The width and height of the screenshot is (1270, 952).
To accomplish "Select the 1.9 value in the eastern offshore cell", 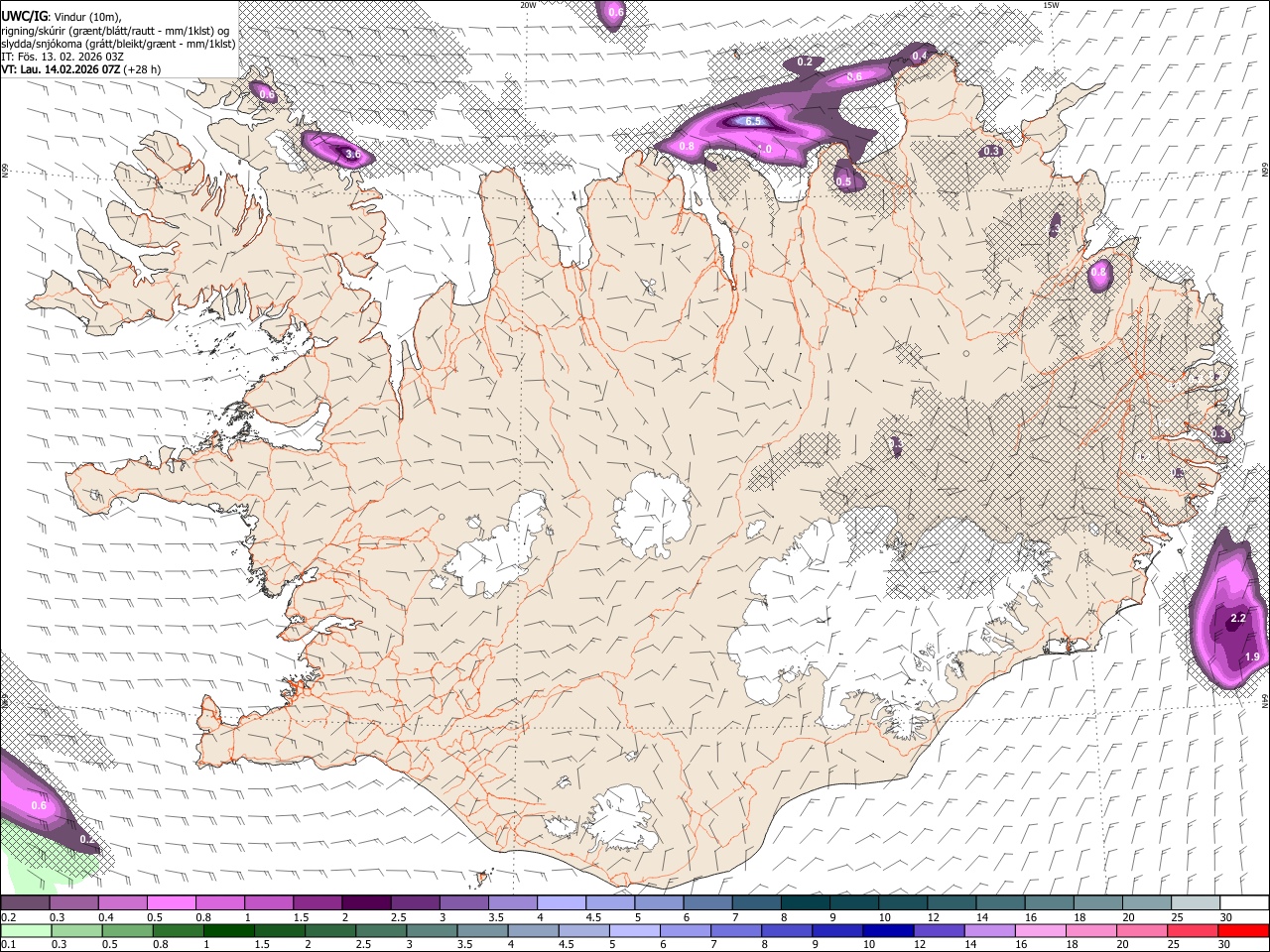I will coord(1252,656).
